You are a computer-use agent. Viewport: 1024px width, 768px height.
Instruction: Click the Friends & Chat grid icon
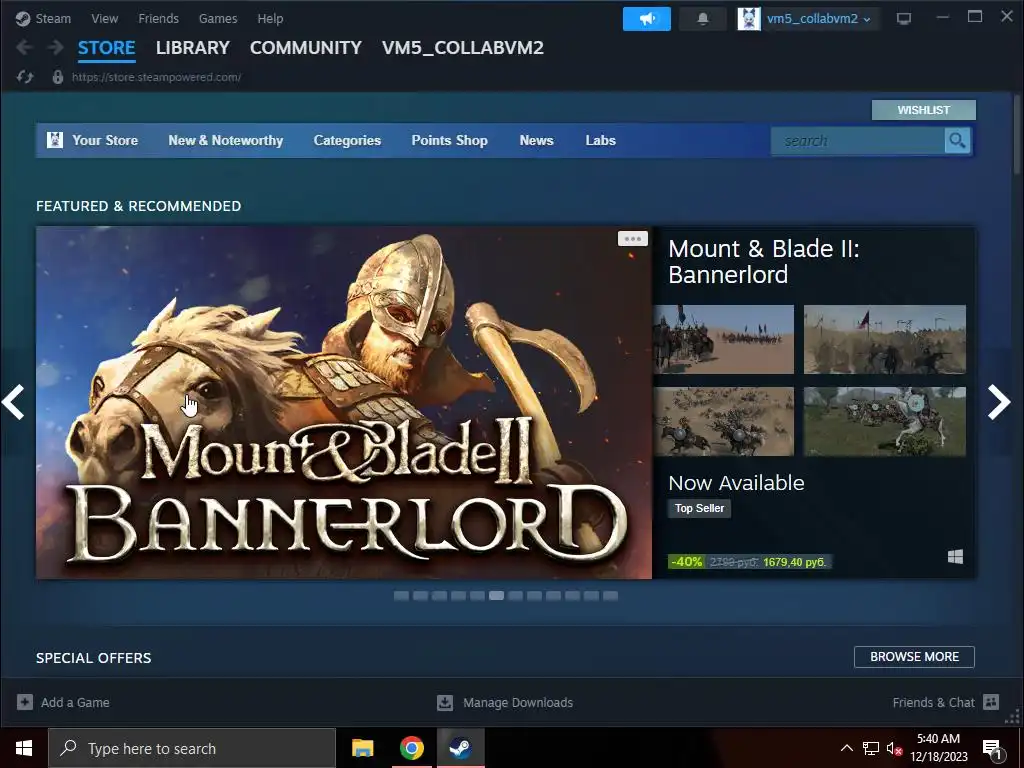point(991,702)
